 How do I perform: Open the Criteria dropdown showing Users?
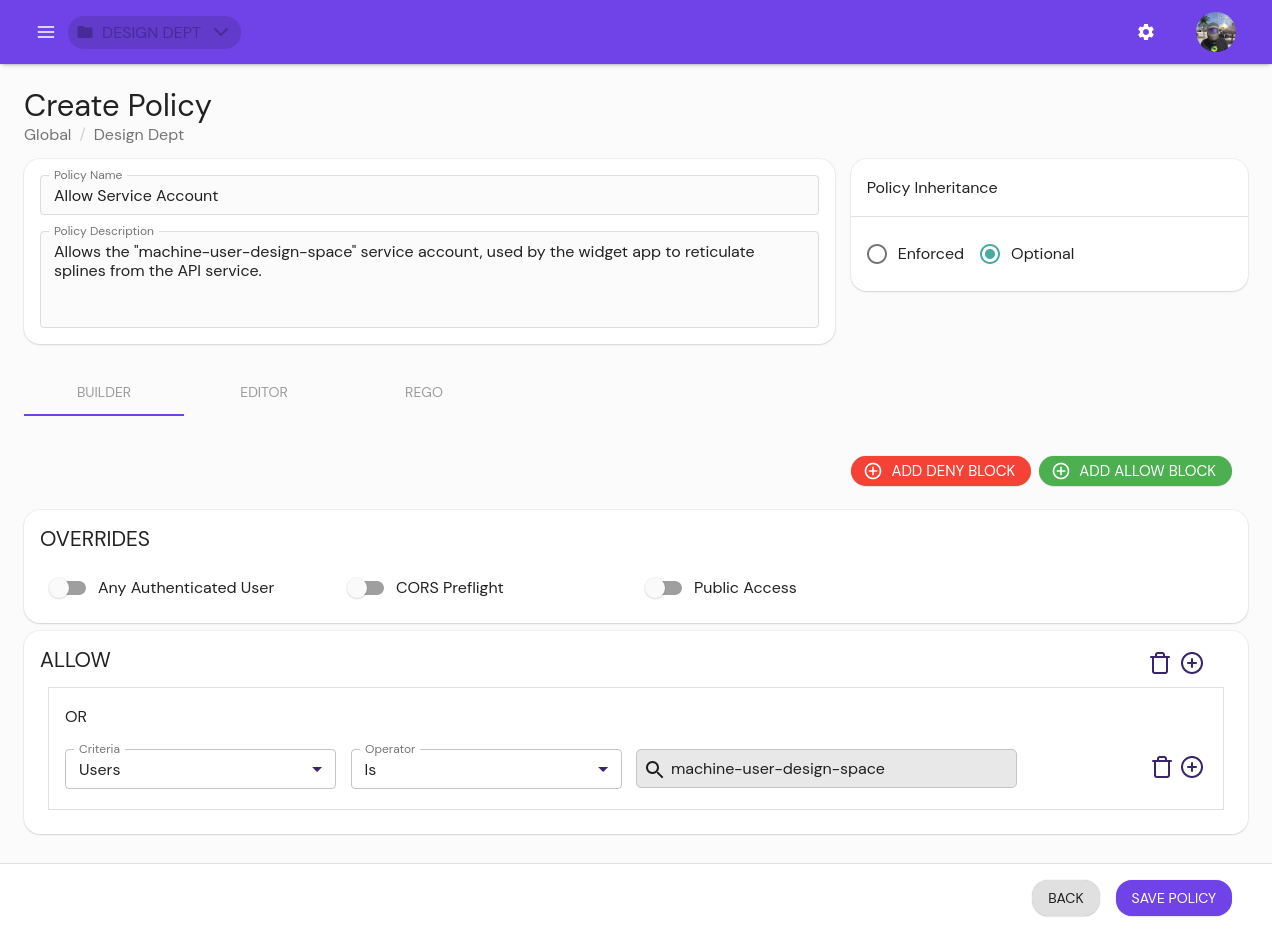click(x=200, y=769)
